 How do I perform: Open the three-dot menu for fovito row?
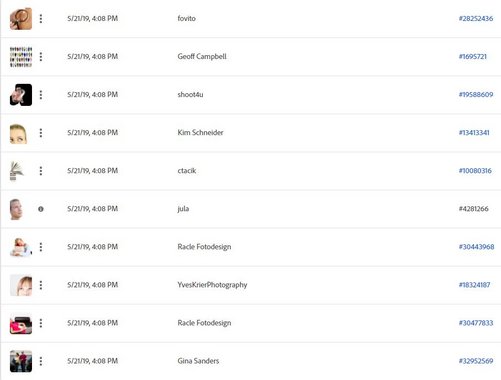tap(41, 19)
